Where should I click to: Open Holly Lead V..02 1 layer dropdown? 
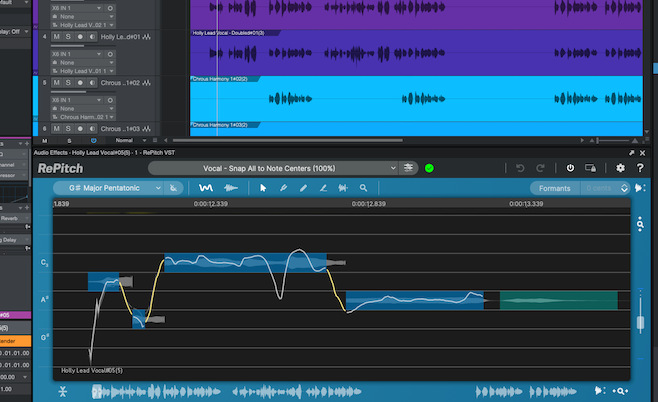[x=83, y=25]
